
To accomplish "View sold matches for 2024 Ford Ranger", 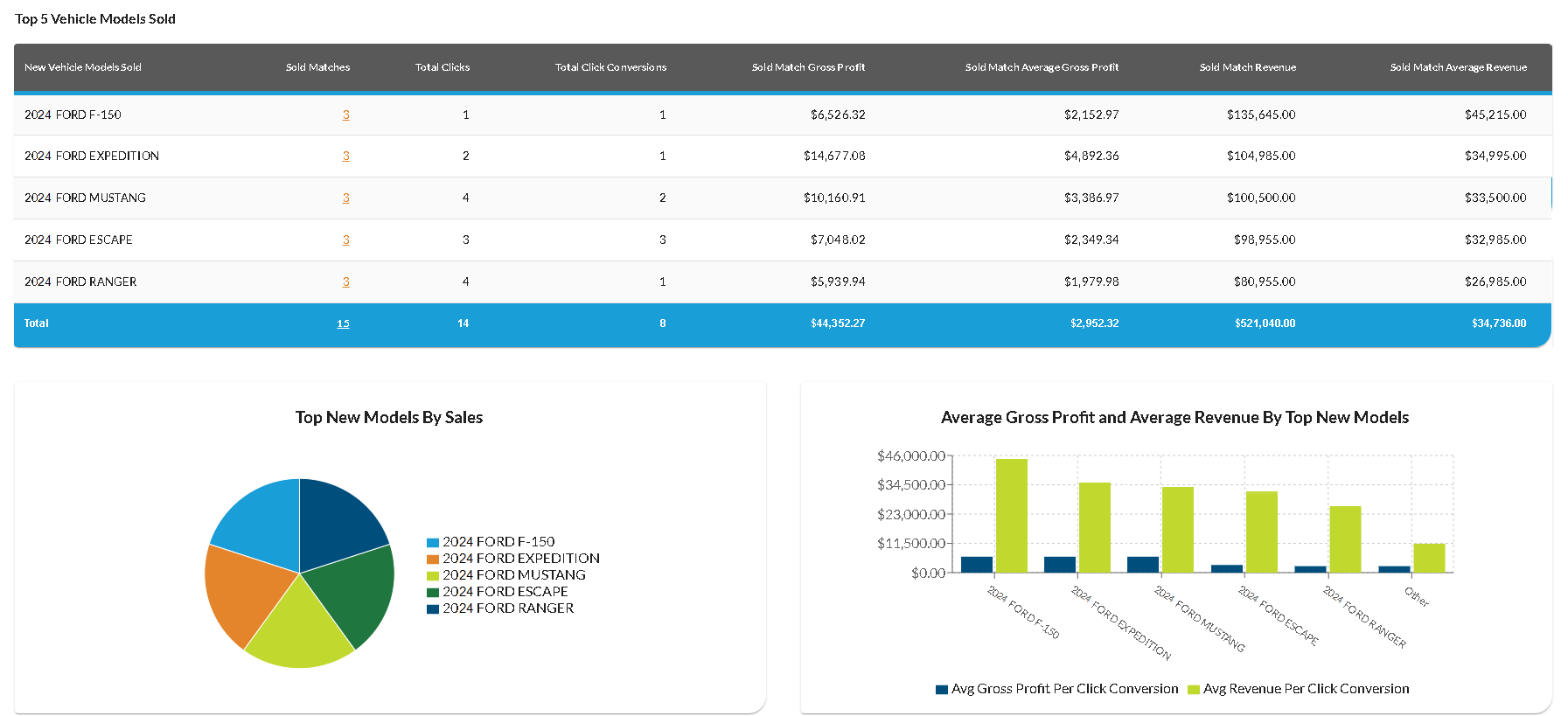I will [345, 282].
